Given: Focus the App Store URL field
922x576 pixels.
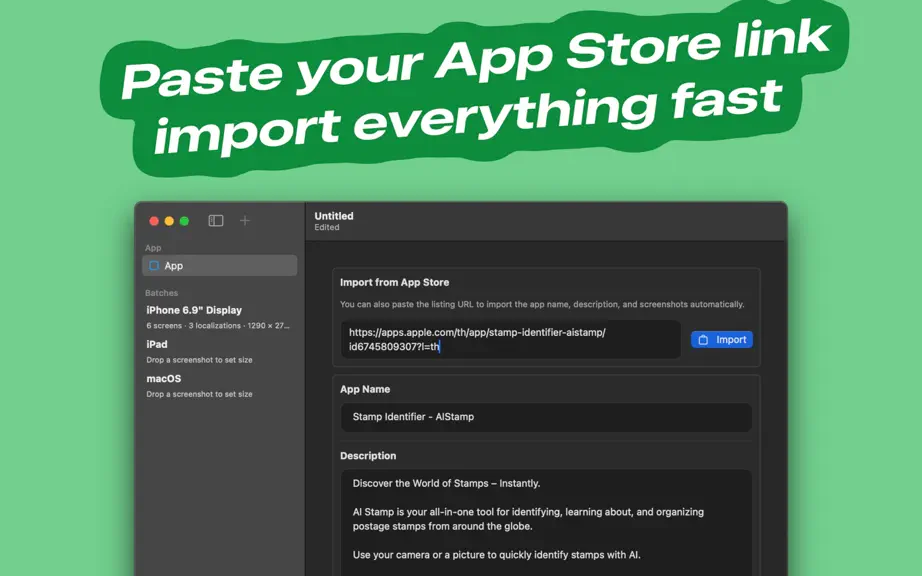Looking at the screenshot, I should (x=511, y=339).
